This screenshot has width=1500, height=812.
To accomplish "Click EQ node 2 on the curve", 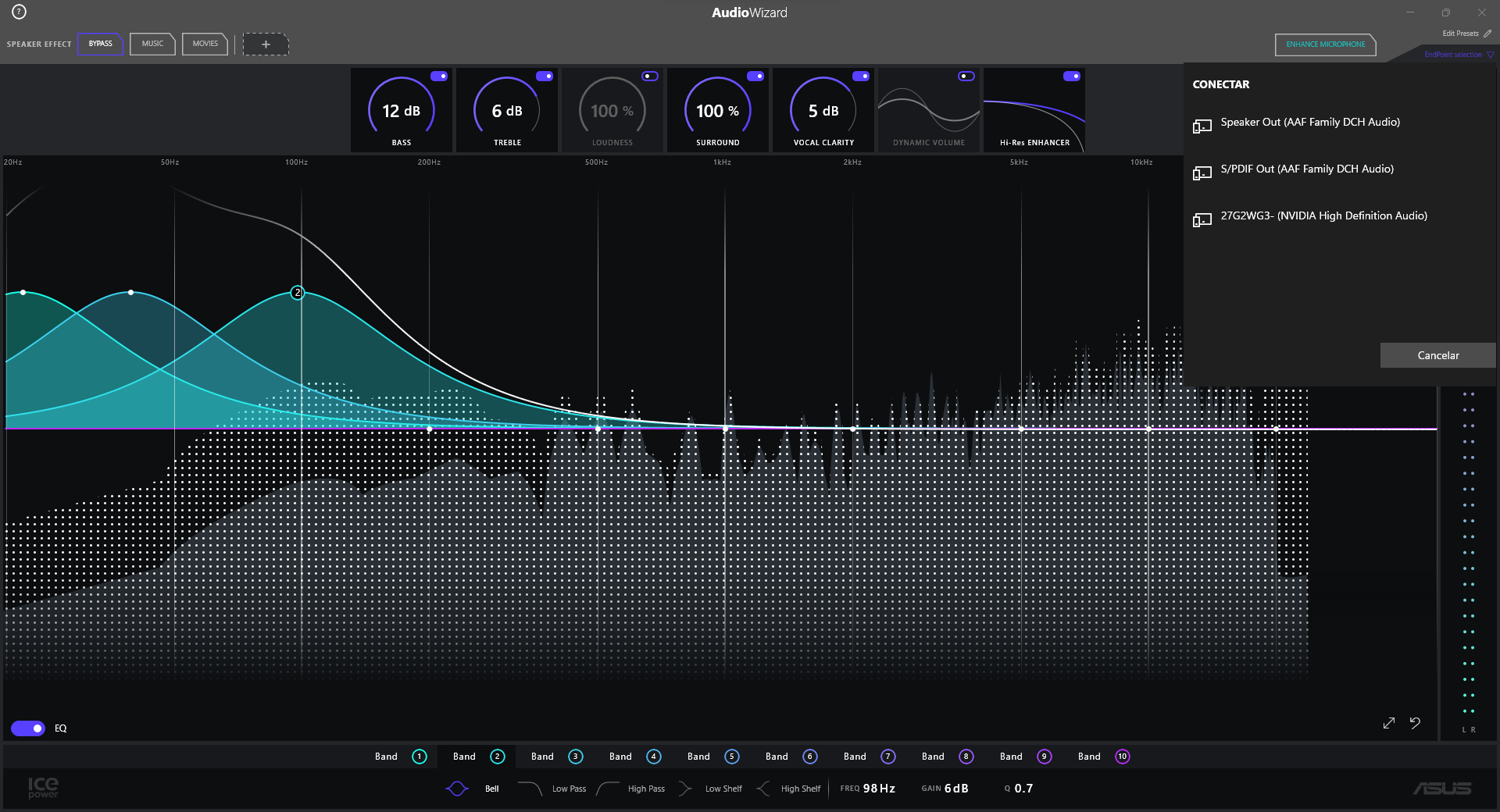I will (x=297, y=293).
